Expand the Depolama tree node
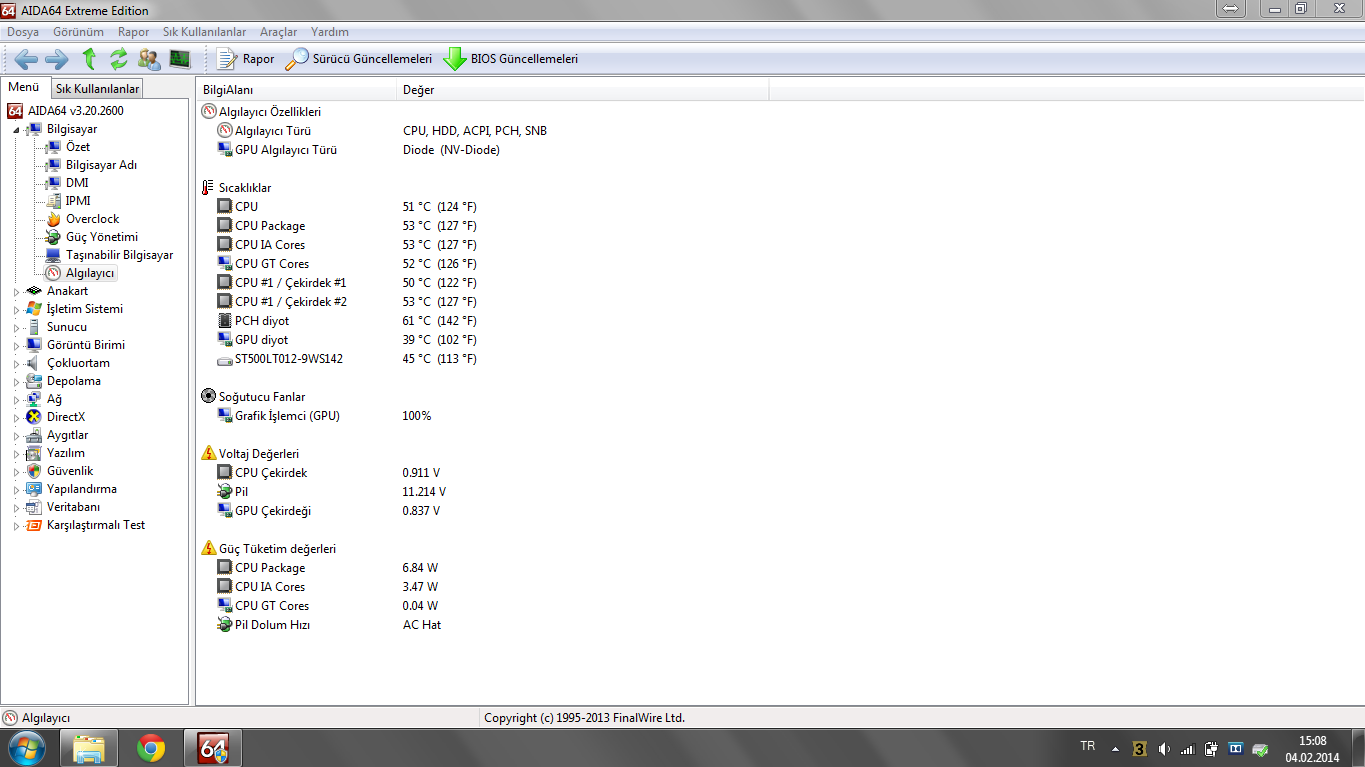 click(x=16, y=381)
